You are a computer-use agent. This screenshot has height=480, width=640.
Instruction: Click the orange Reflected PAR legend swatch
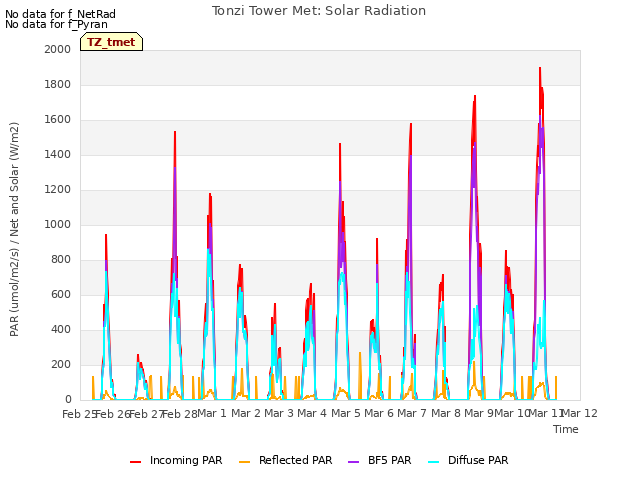tap(244, 462)
